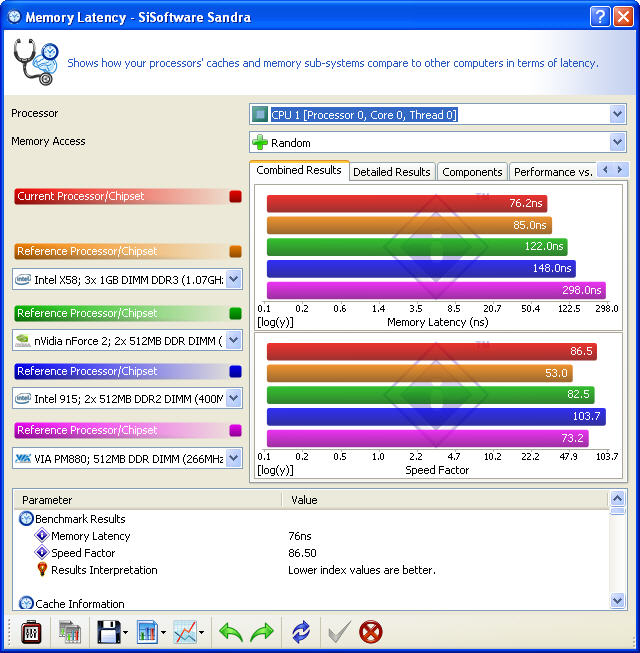
Task: Click the green back arrow
Action: (x=231, y=632)
